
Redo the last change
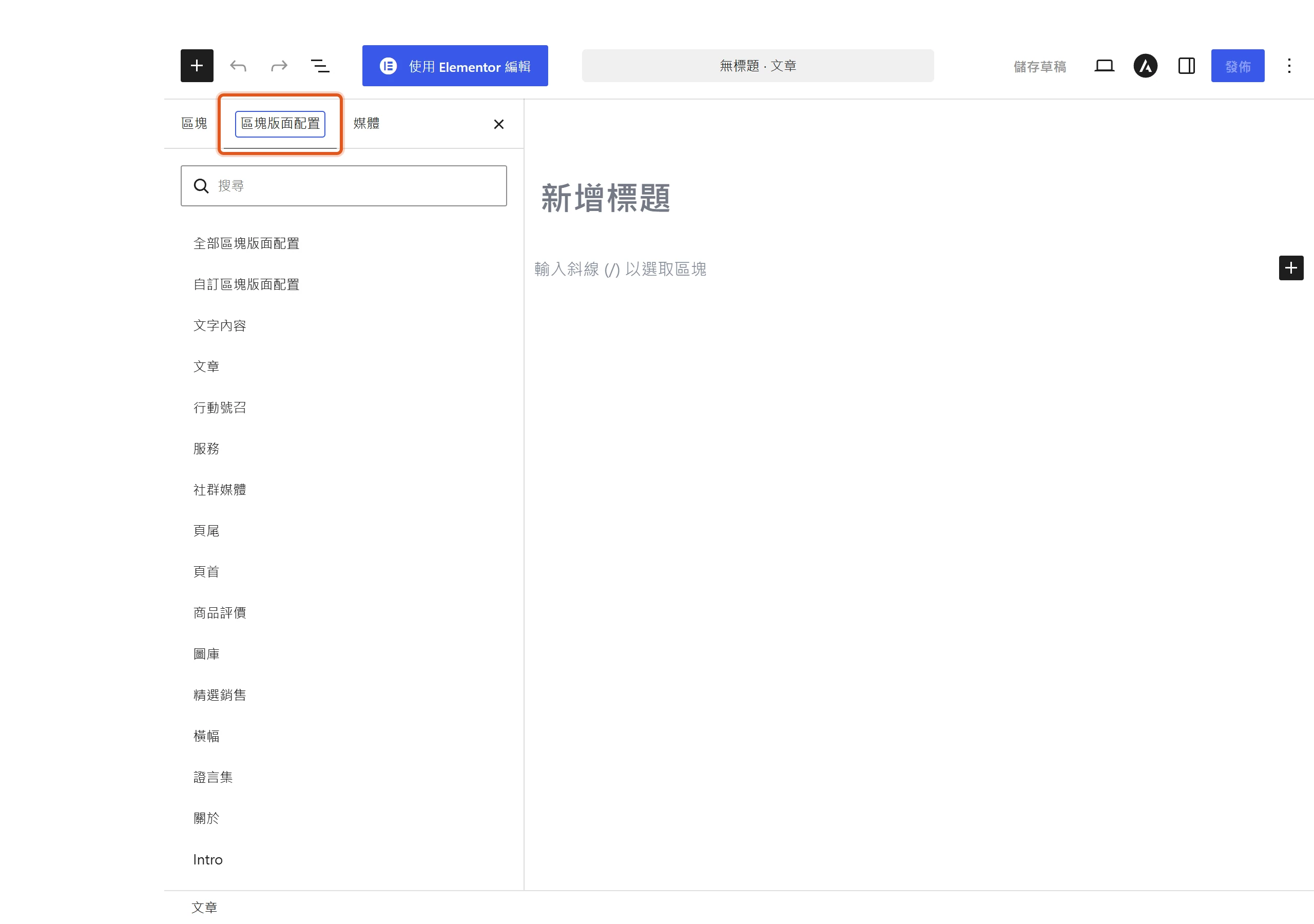279,66
